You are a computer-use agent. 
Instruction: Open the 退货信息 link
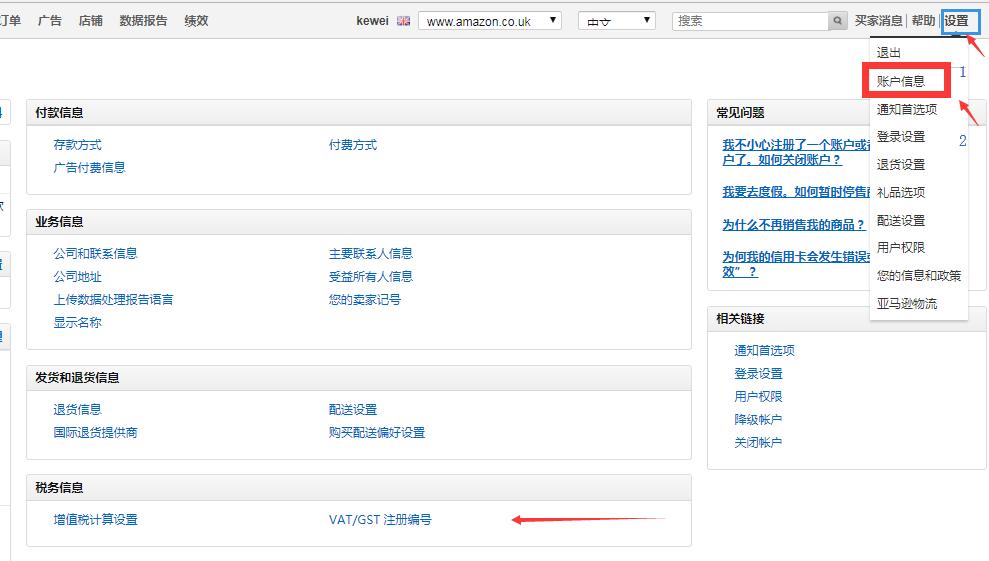click(x=78, y=410)
